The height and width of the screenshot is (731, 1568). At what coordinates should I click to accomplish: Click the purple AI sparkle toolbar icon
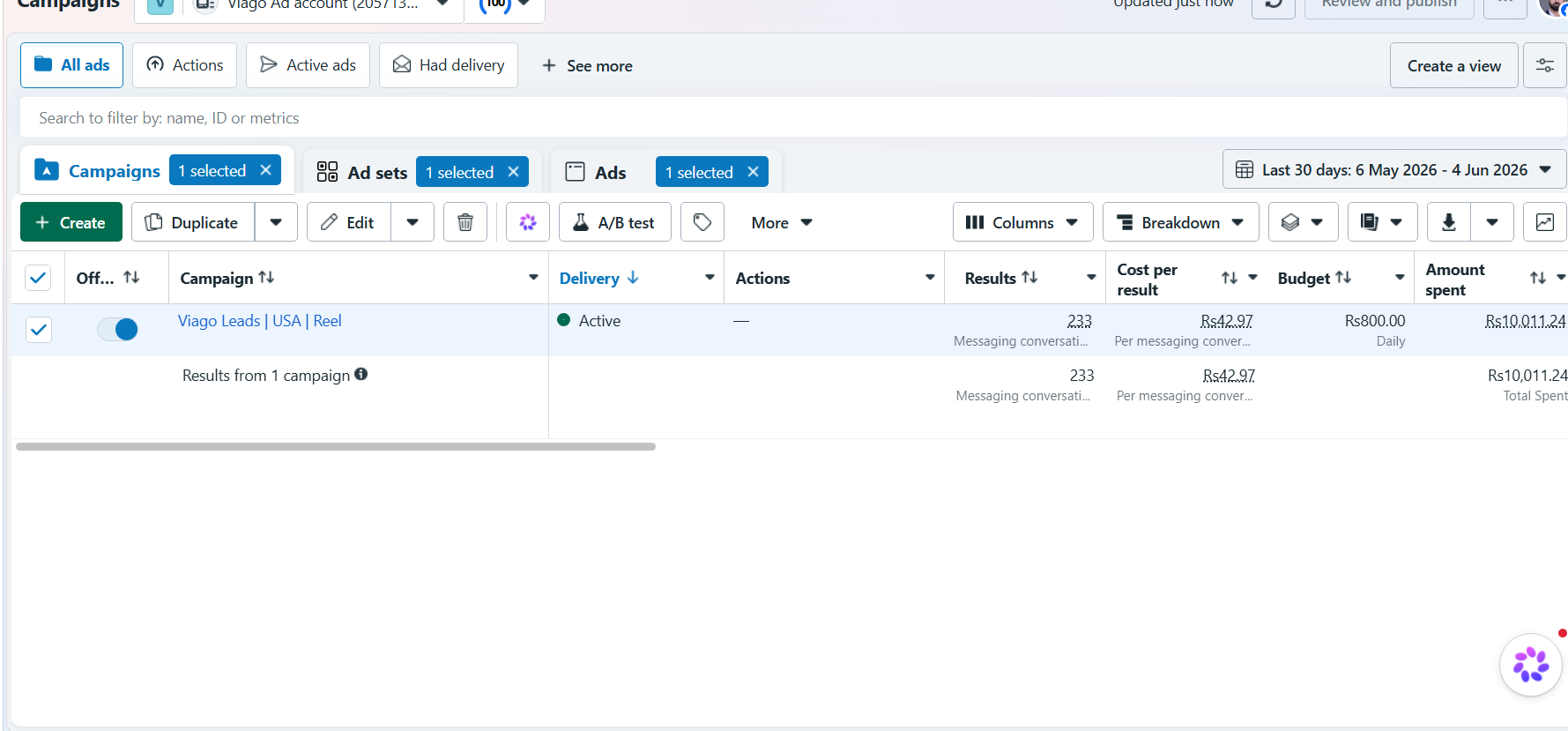(528, 222)
